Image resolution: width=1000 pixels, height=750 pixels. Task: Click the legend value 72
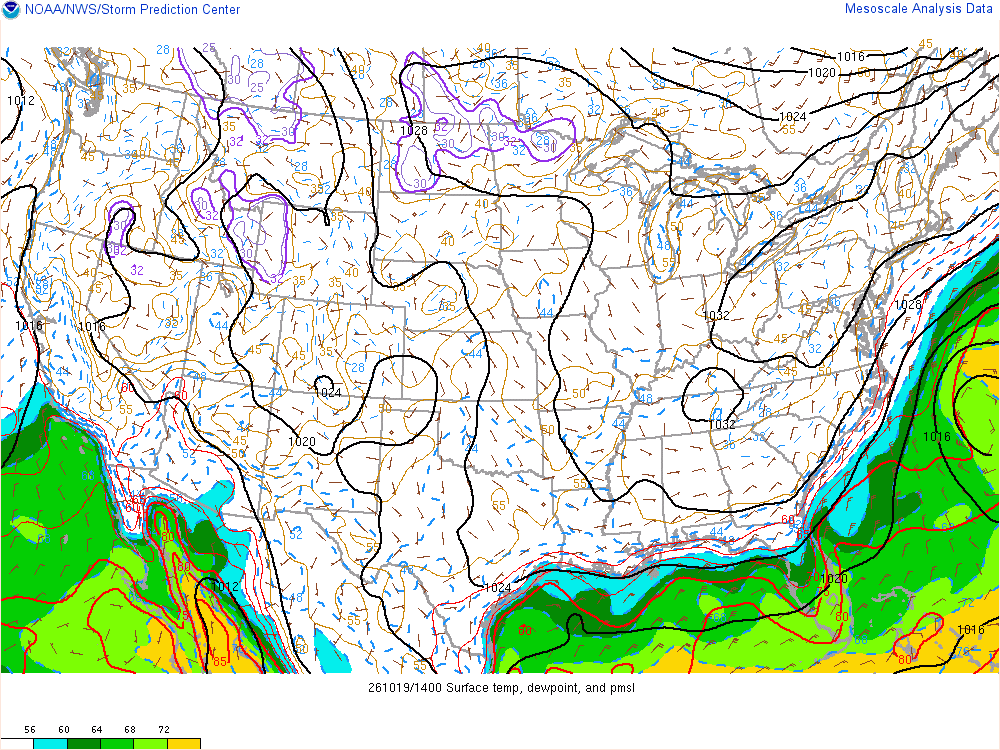(164, 730)
